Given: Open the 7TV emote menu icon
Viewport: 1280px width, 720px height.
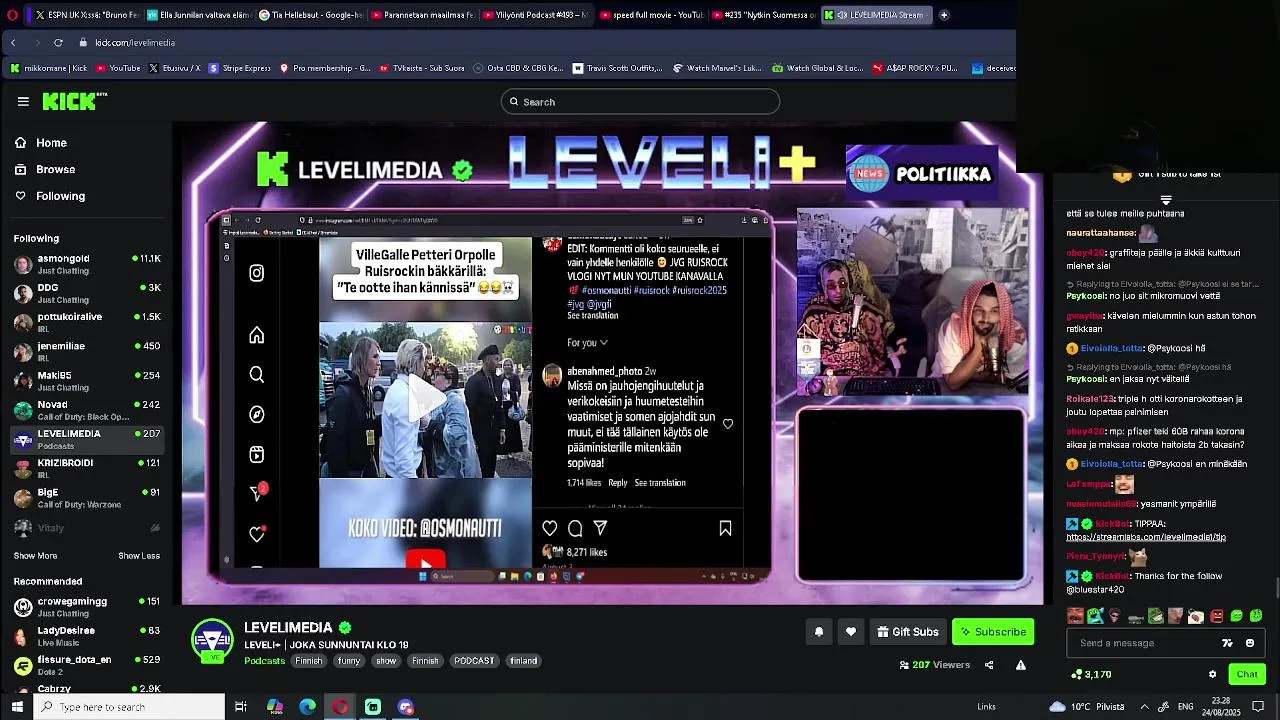Looking at the screenshot, I should 1228,643.
